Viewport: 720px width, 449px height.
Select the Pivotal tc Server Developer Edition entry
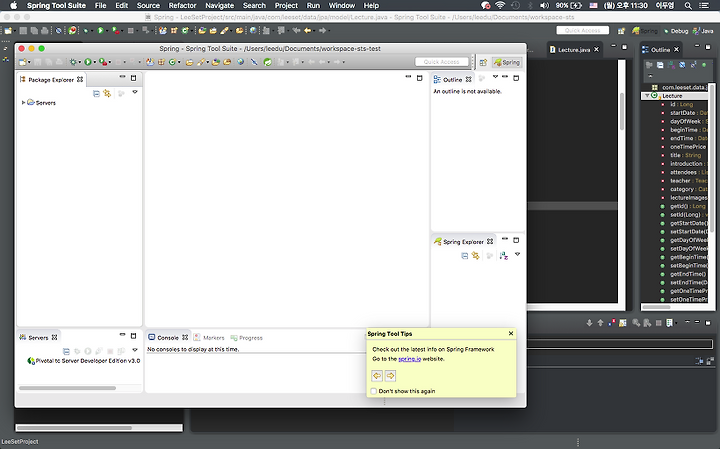84,361
